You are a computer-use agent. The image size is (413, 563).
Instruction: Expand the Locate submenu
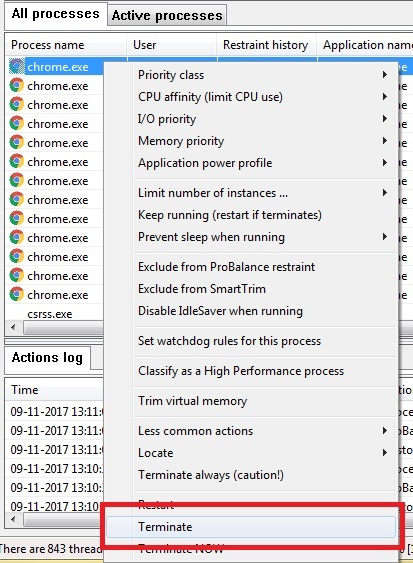(265, 453)
